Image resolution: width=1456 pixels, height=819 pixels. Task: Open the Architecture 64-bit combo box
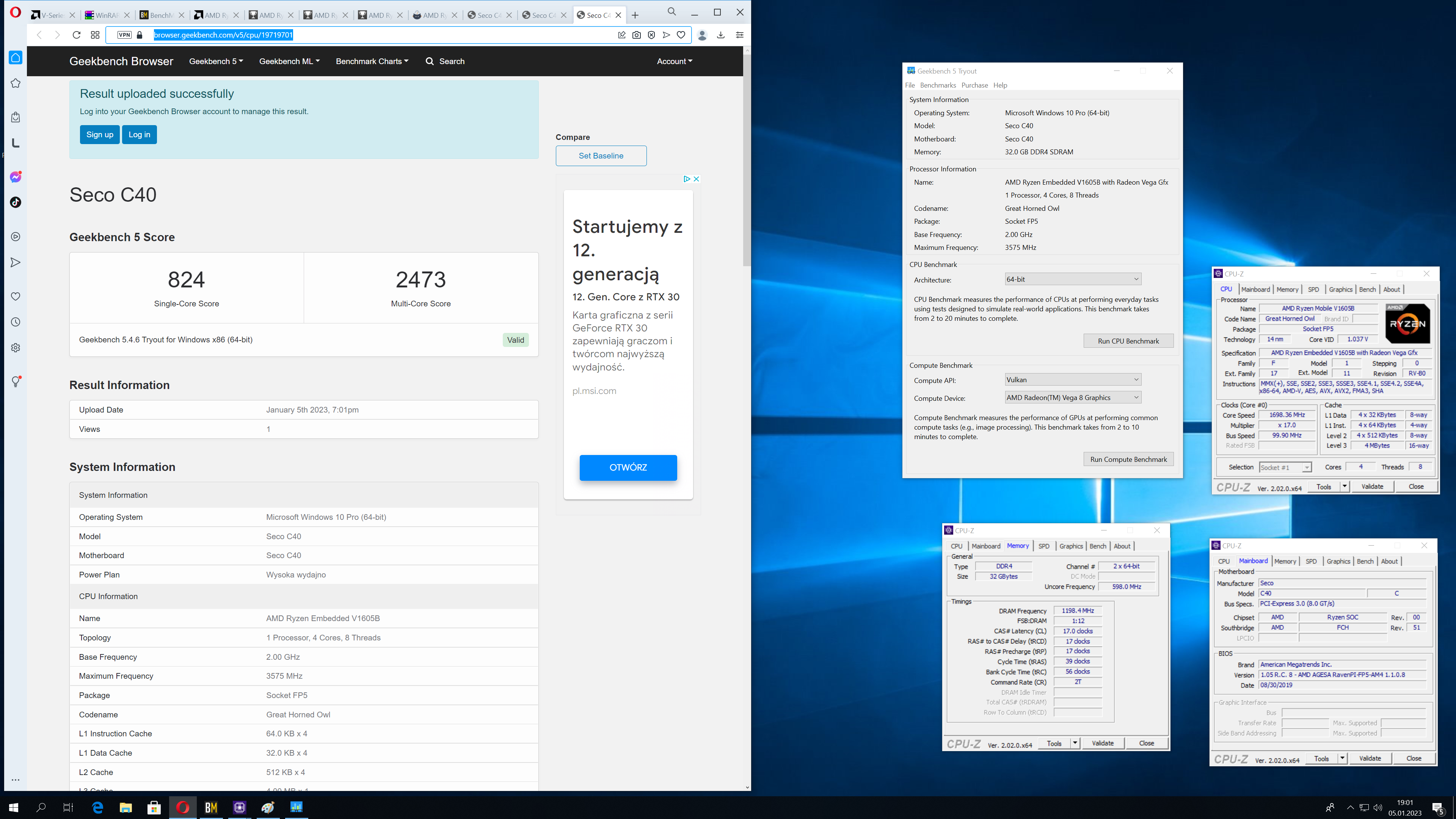click(1072, 279)
